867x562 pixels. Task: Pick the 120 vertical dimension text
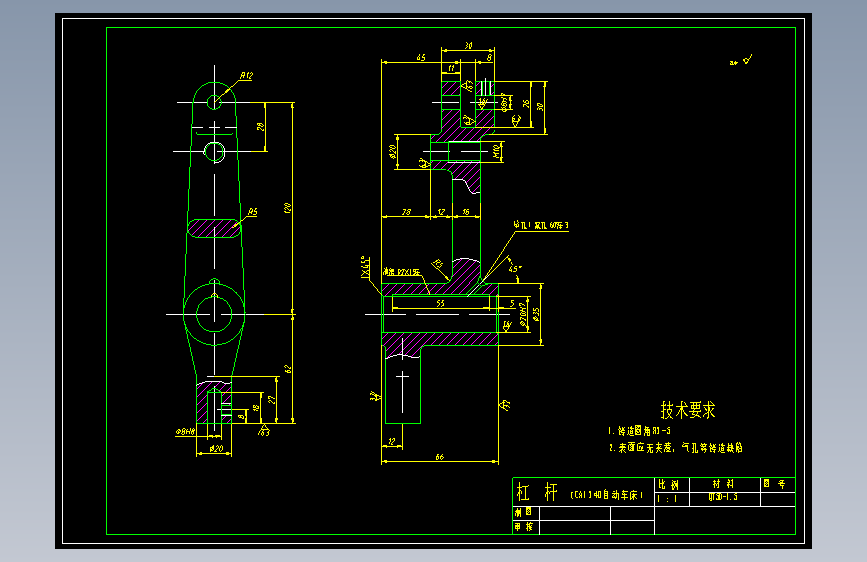(287, 208)
